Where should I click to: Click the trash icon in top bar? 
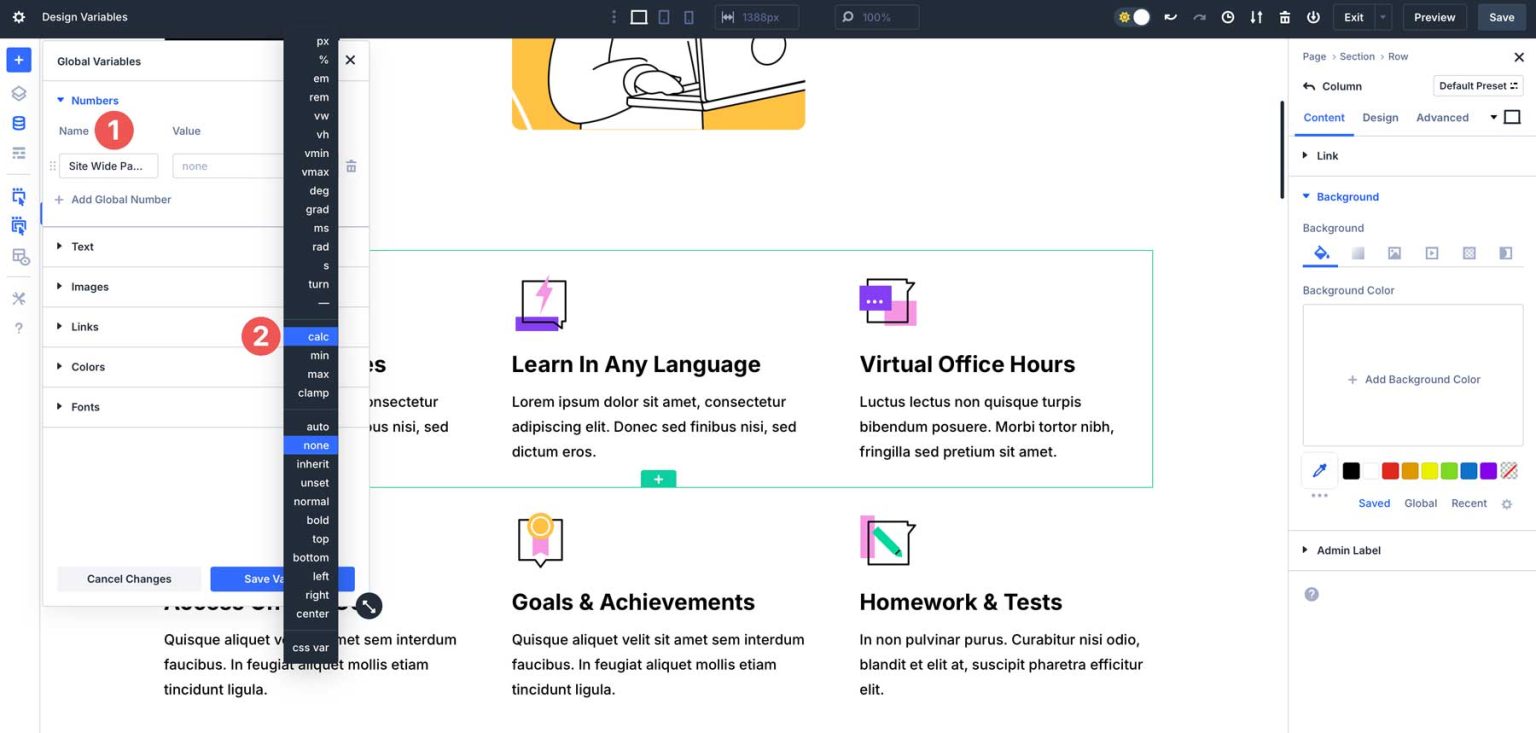pyautogui.click(x=1285, y=17)
